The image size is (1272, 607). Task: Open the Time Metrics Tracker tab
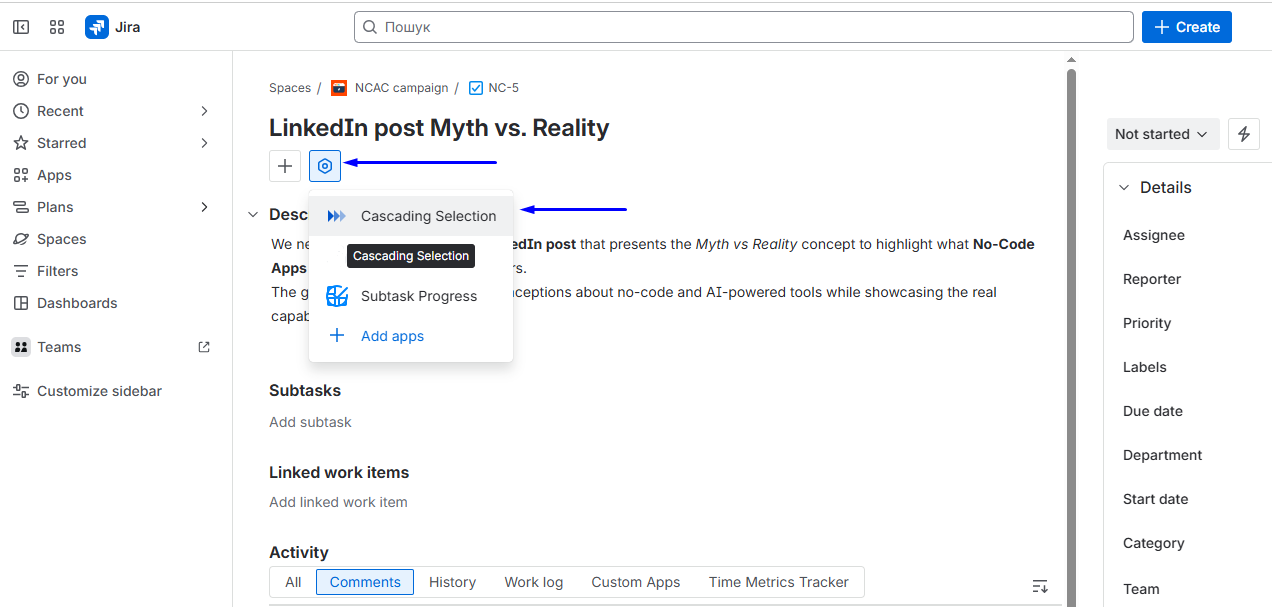coord(778,582)
